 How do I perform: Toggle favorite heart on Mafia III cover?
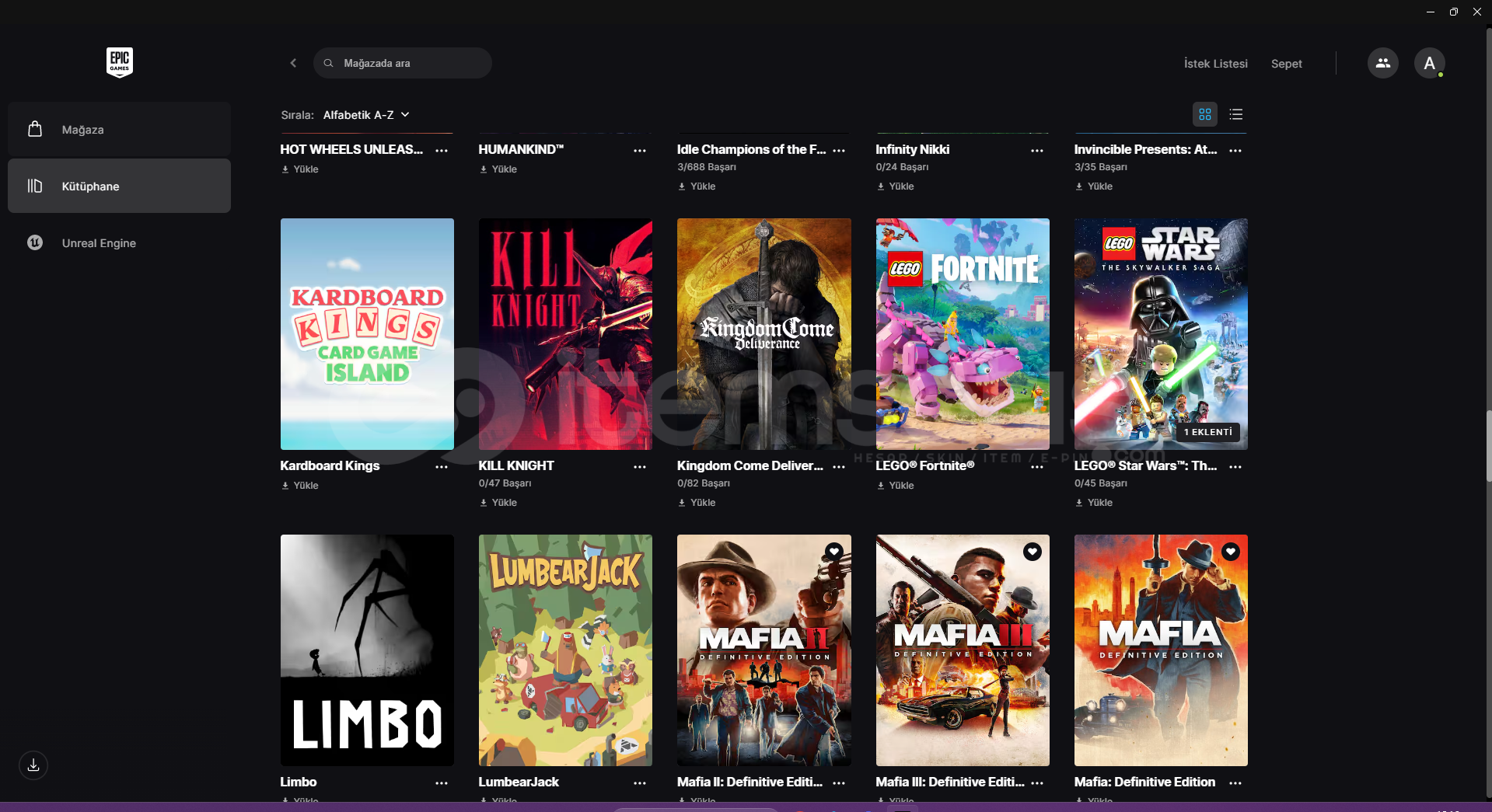point(1033,552)
